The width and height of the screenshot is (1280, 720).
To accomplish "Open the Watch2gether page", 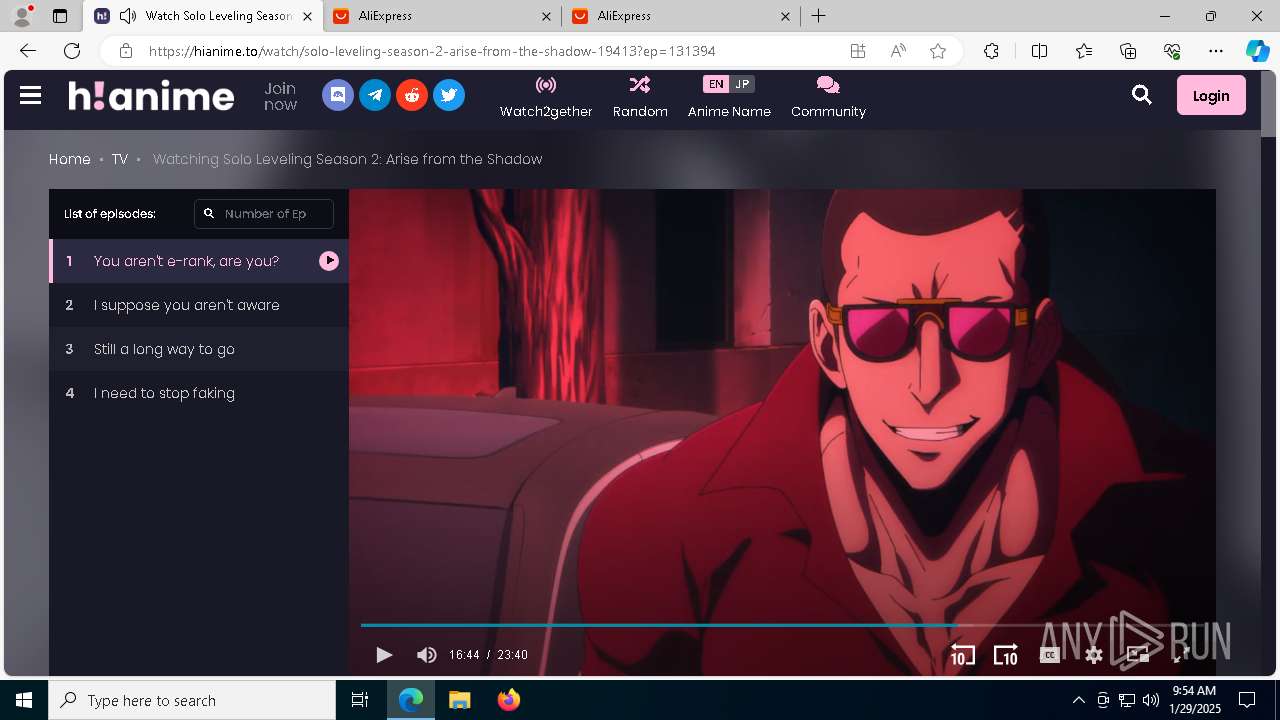I will click(x=546, y=97).
